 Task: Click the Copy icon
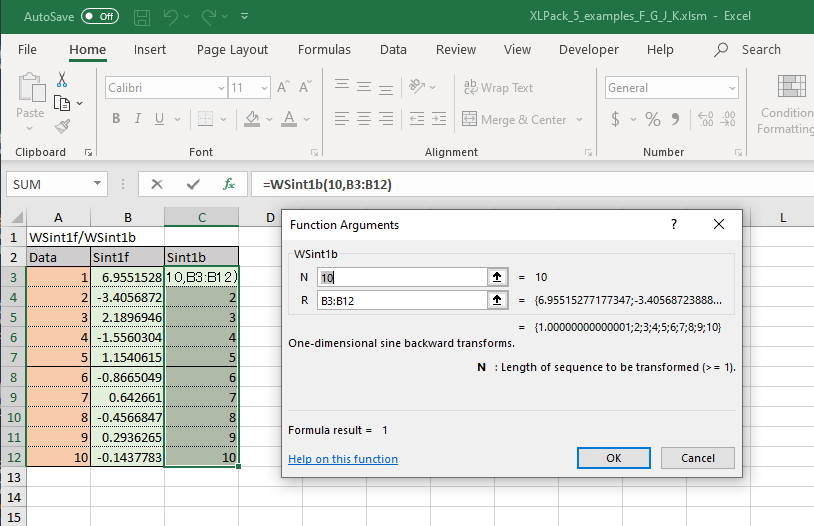point(62,103)
